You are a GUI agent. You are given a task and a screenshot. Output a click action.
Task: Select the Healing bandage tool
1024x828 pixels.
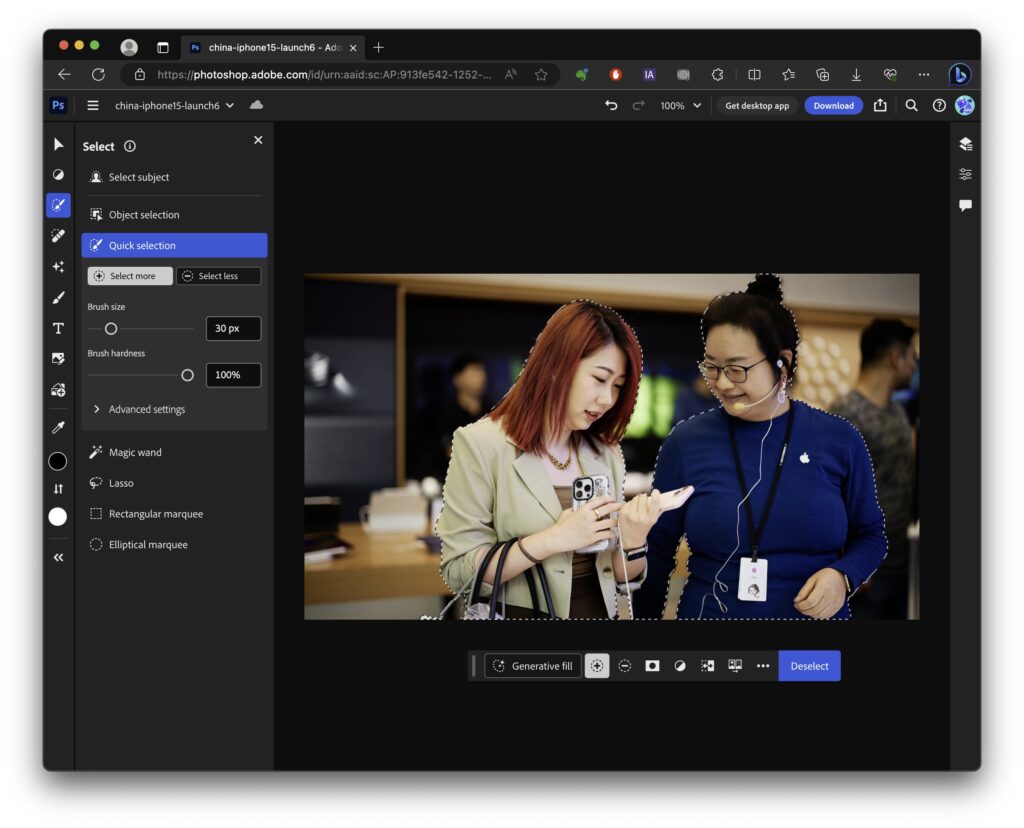click(x=58, y=236)
